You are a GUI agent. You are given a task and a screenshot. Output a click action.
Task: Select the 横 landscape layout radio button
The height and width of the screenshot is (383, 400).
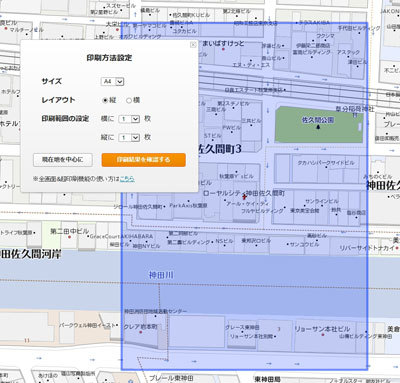[x=129, y=100]
